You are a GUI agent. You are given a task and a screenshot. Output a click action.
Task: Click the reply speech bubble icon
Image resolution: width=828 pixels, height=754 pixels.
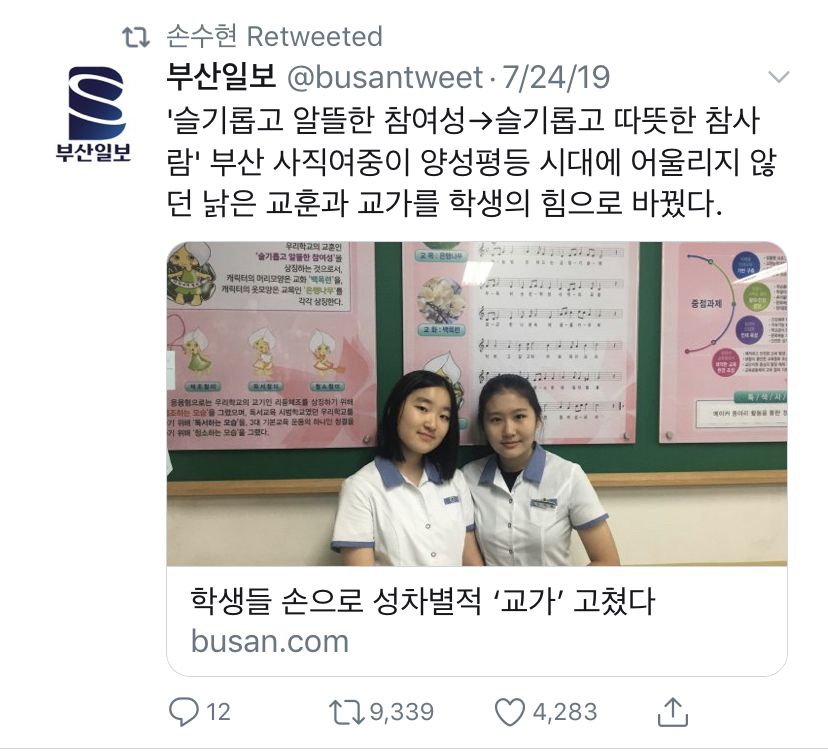[x=184, y=712]
